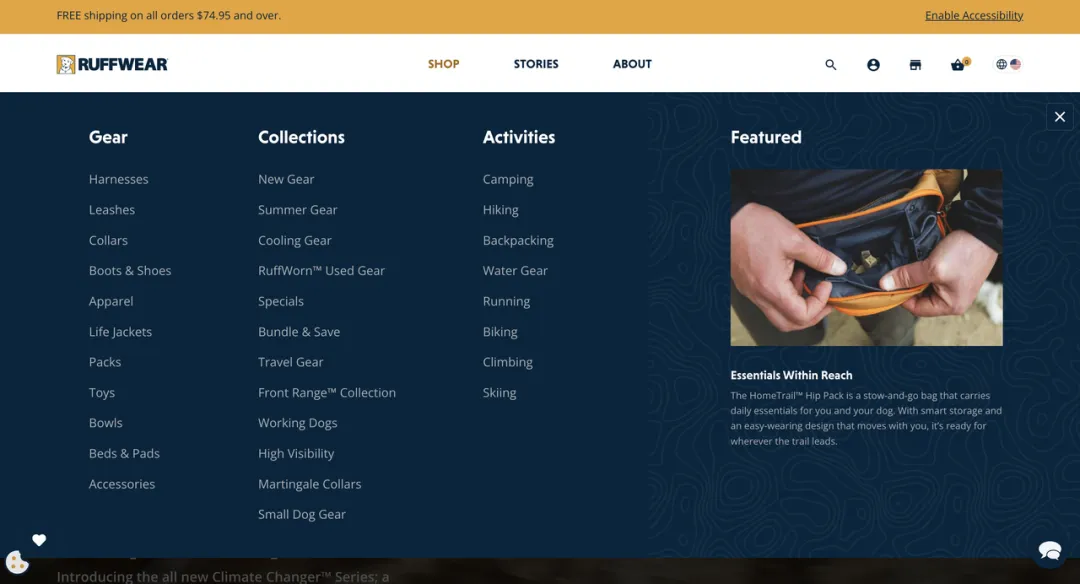Image resolution: width=1080 pixels, height=584 pixels.
Task: Open the Collars category
Action: coord(108,240)
